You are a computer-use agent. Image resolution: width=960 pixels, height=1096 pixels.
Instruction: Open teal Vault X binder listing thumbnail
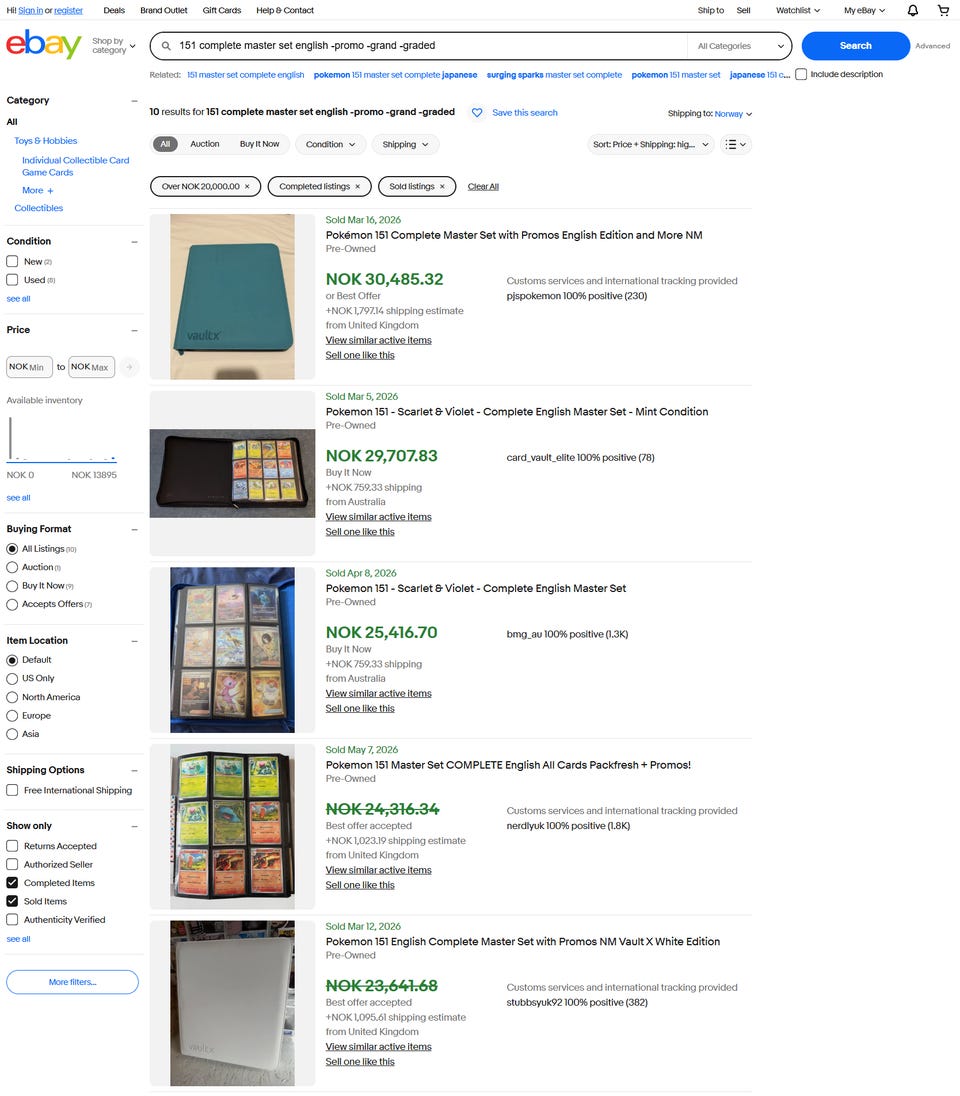[232, 297]
